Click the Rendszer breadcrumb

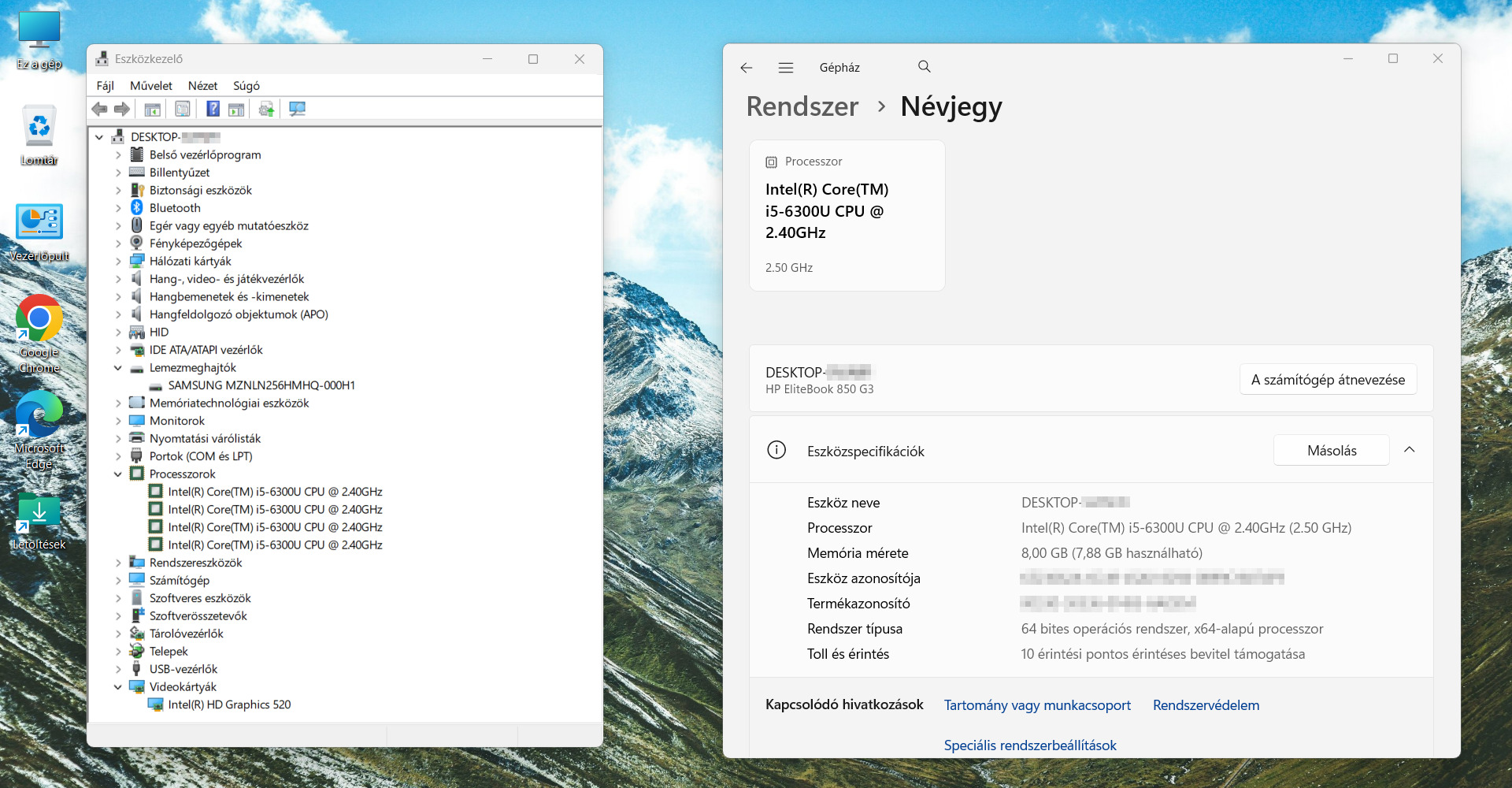coord(802,106)
